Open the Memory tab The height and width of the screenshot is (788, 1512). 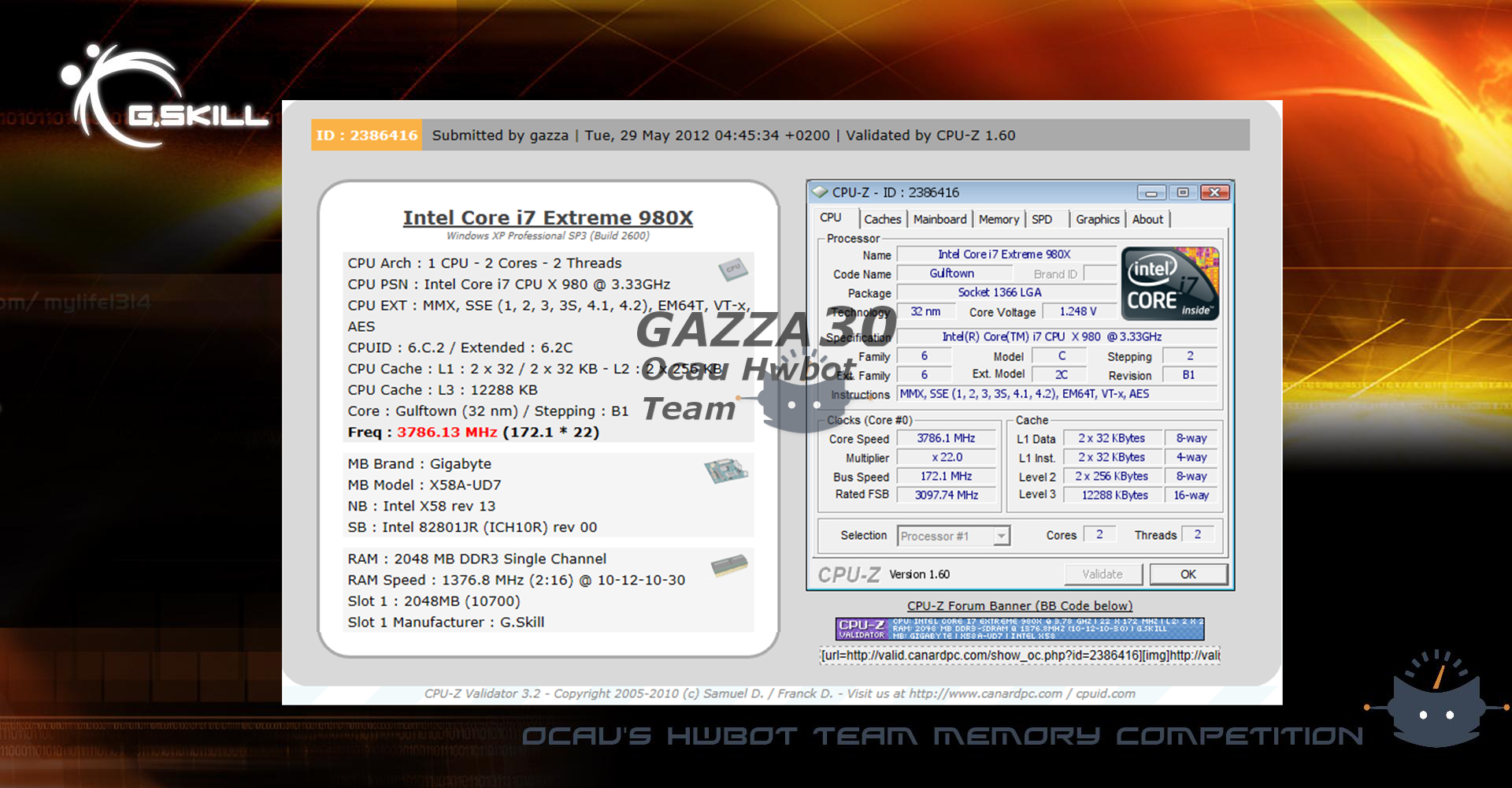click(999, 219)
